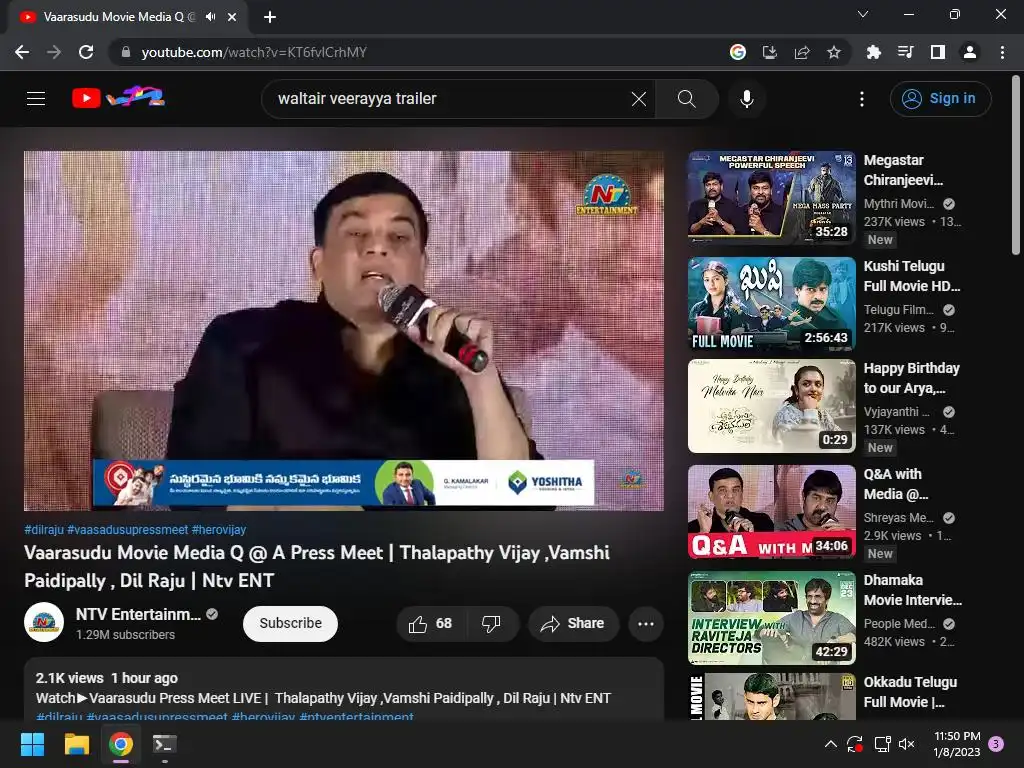Open Happy Birthday Malvika Nair thumbnail
Screen dimensions: 1024x768
click(x=771, y=406)
